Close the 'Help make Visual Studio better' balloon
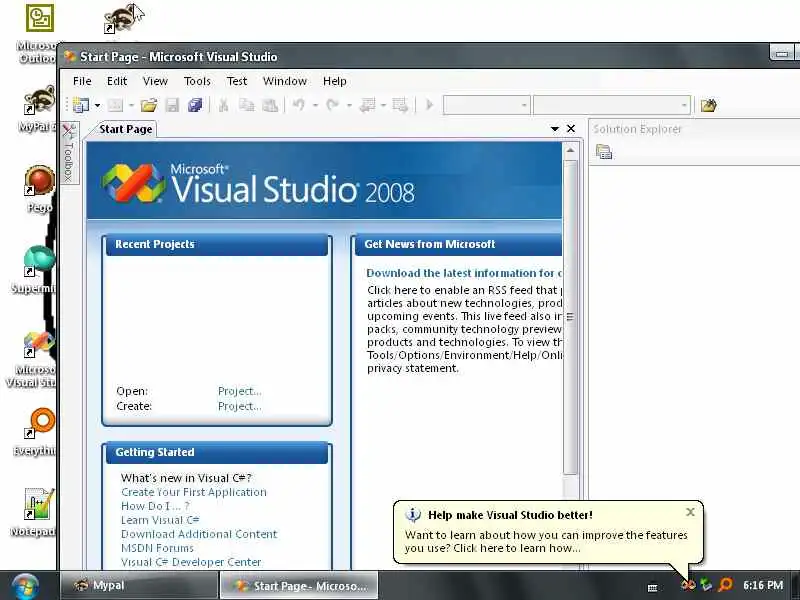Screen dimensions: 800x600 click(690, 512)
